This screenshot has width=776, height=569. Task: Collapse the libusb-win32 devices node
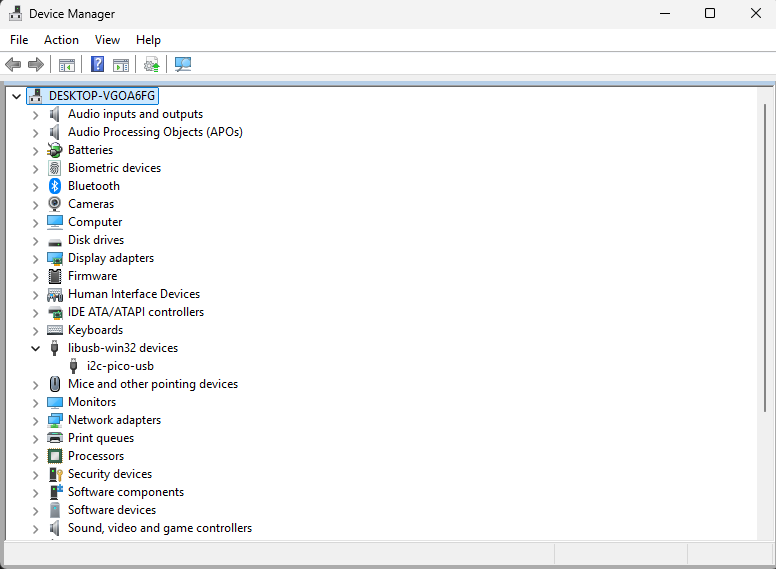(35, 348)
